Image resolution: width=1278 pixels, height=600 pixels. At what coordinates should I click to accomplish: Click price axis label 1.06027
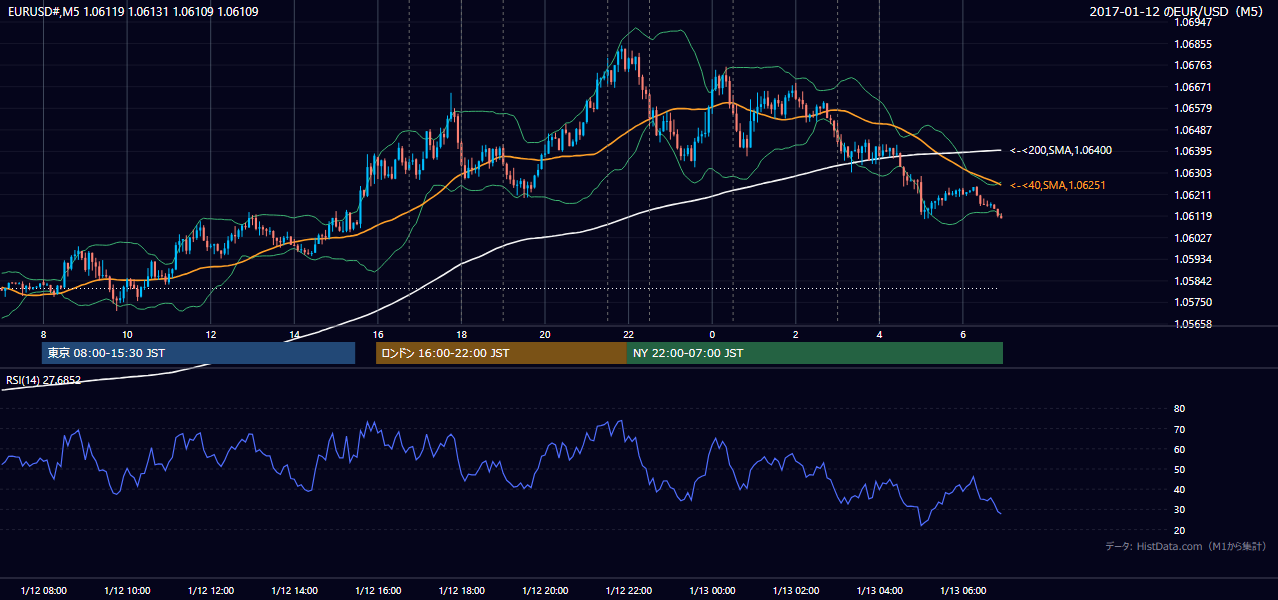tap(1193, 238)
